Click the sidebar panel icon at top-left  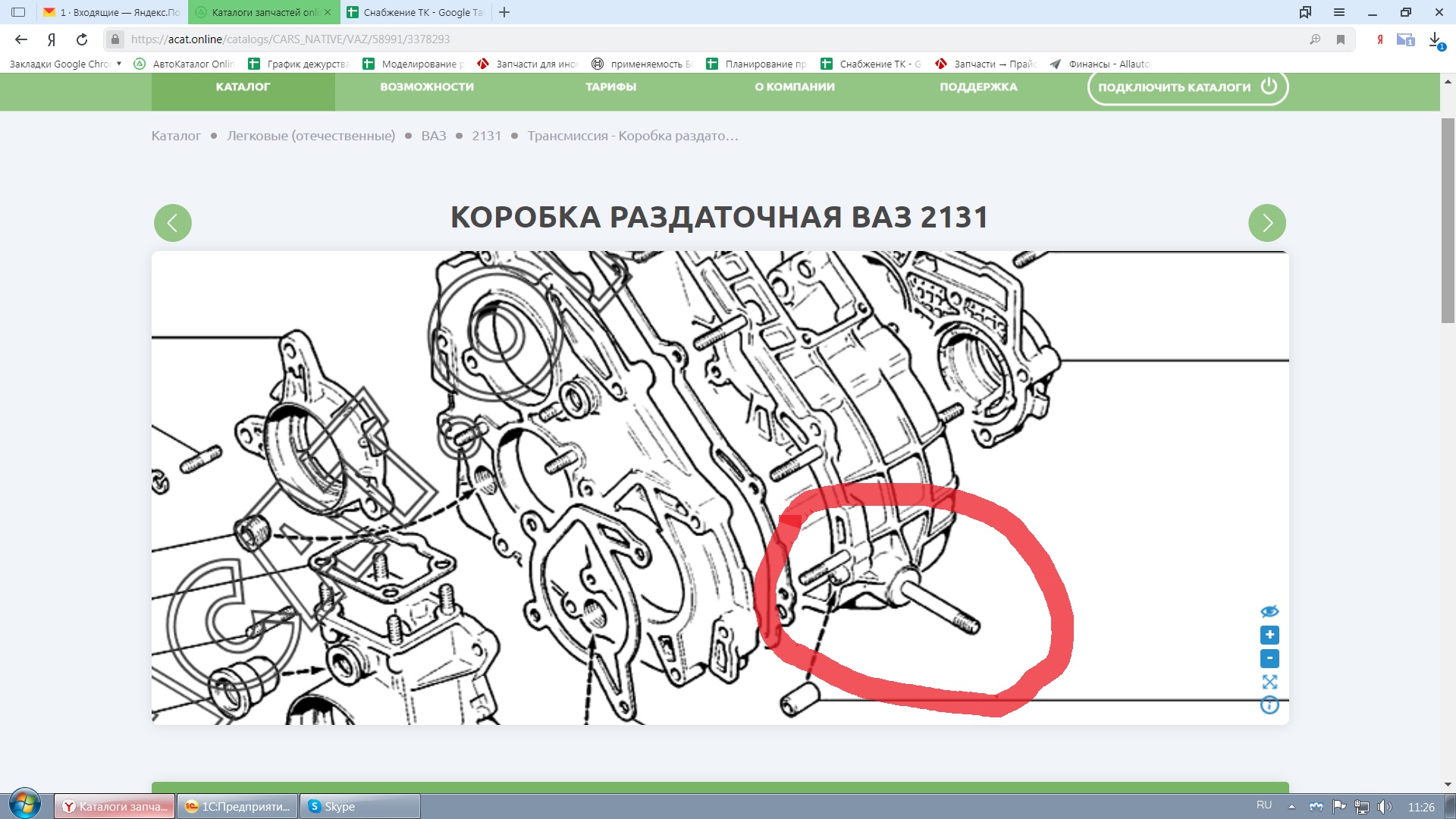(x=18, y=12)
